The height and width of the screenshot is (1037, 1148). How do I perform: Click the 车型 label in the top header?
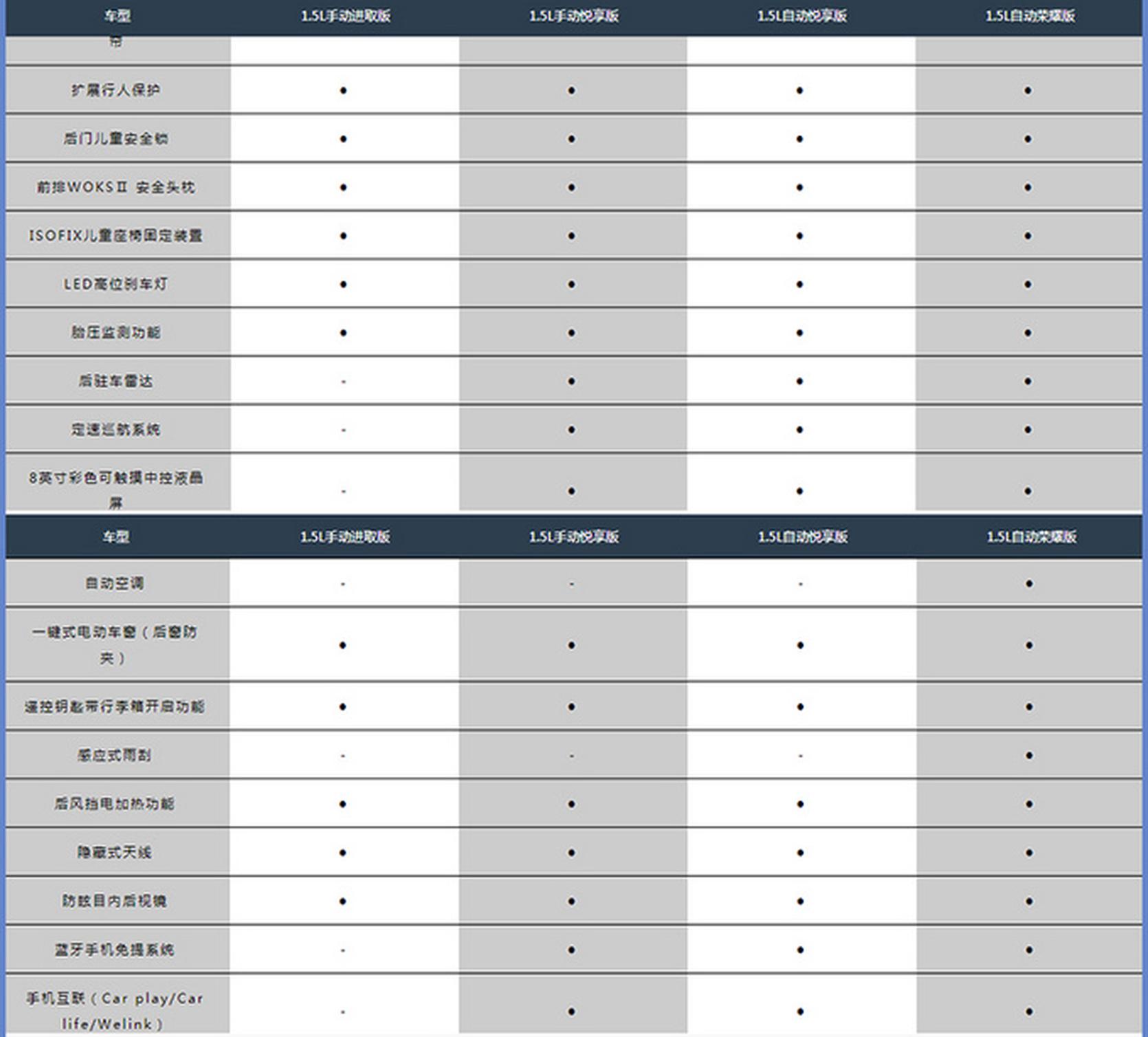pos(117,16)
